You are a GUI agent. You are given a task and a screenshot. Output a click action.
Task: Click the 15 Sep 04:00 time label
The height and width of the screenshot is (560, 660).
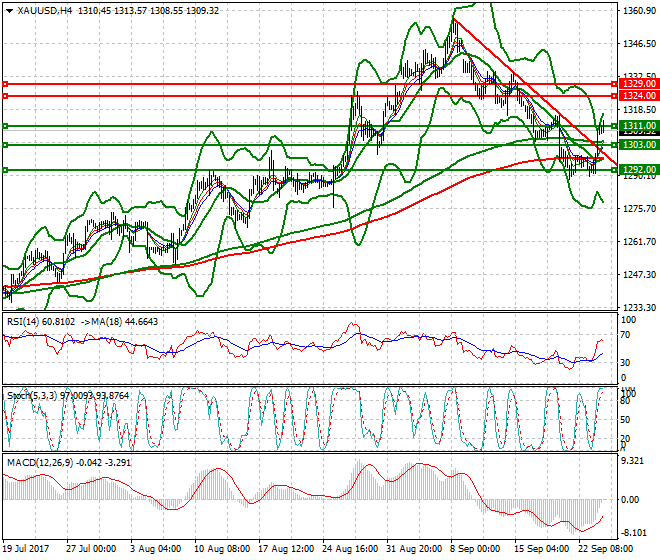point(542,549)
